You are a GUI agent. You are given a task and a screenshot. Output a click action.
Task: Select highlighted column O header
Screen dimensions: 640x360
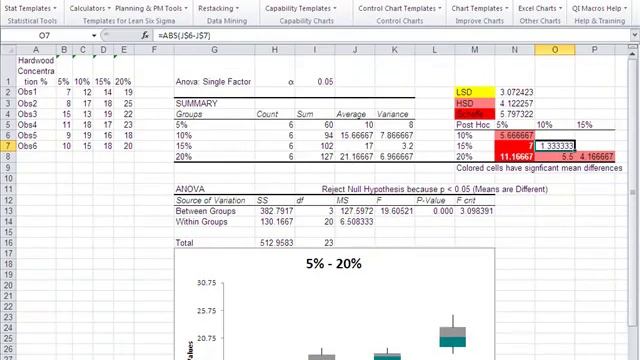555,50
